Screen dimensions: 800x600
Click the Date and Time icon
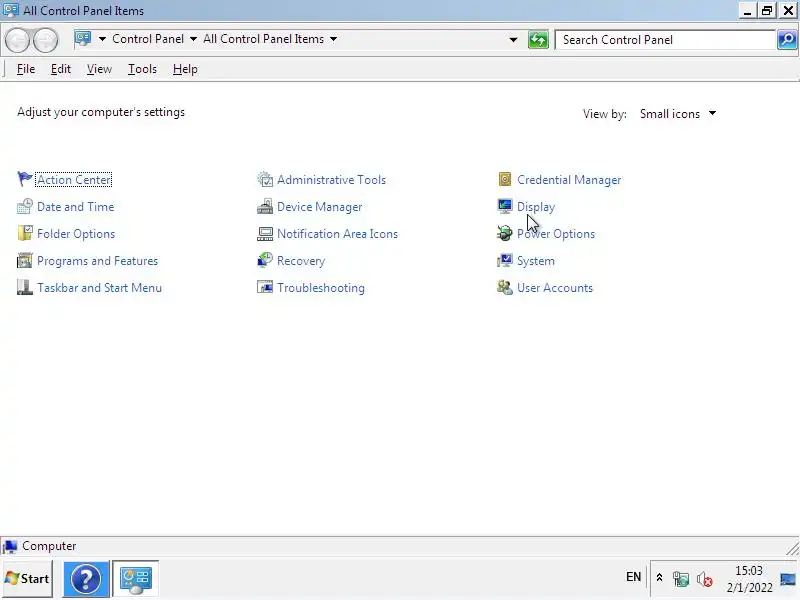[x=24, y=206]
